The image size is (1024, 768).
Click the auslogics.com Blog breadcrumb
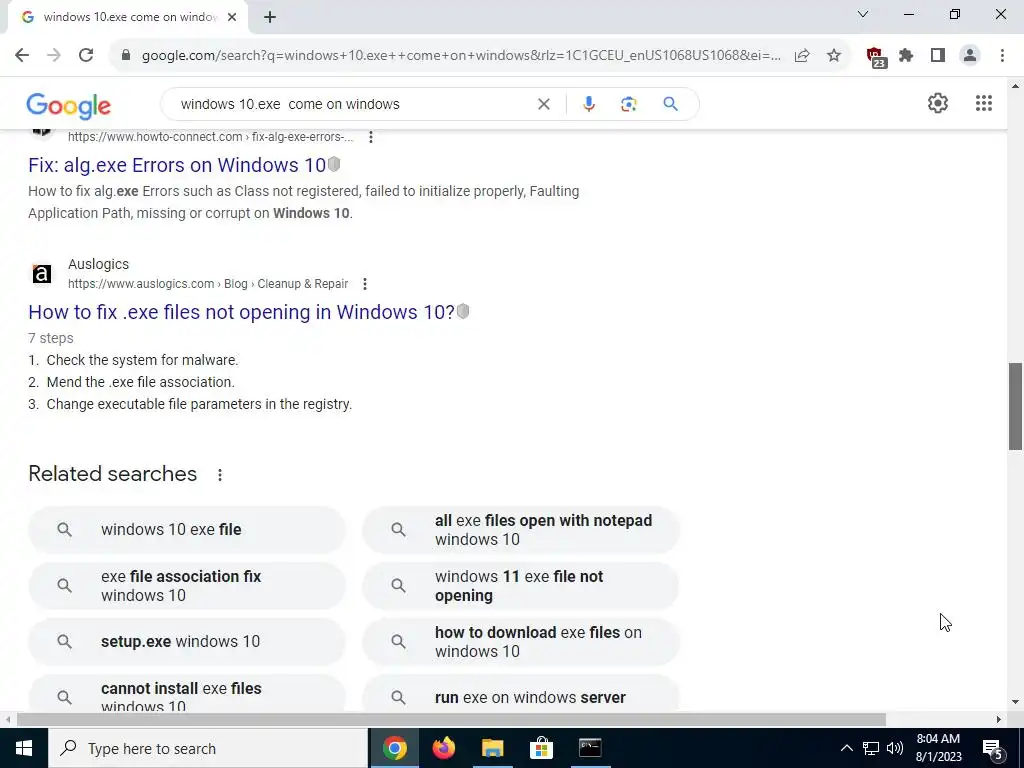(x=208, y=283)
